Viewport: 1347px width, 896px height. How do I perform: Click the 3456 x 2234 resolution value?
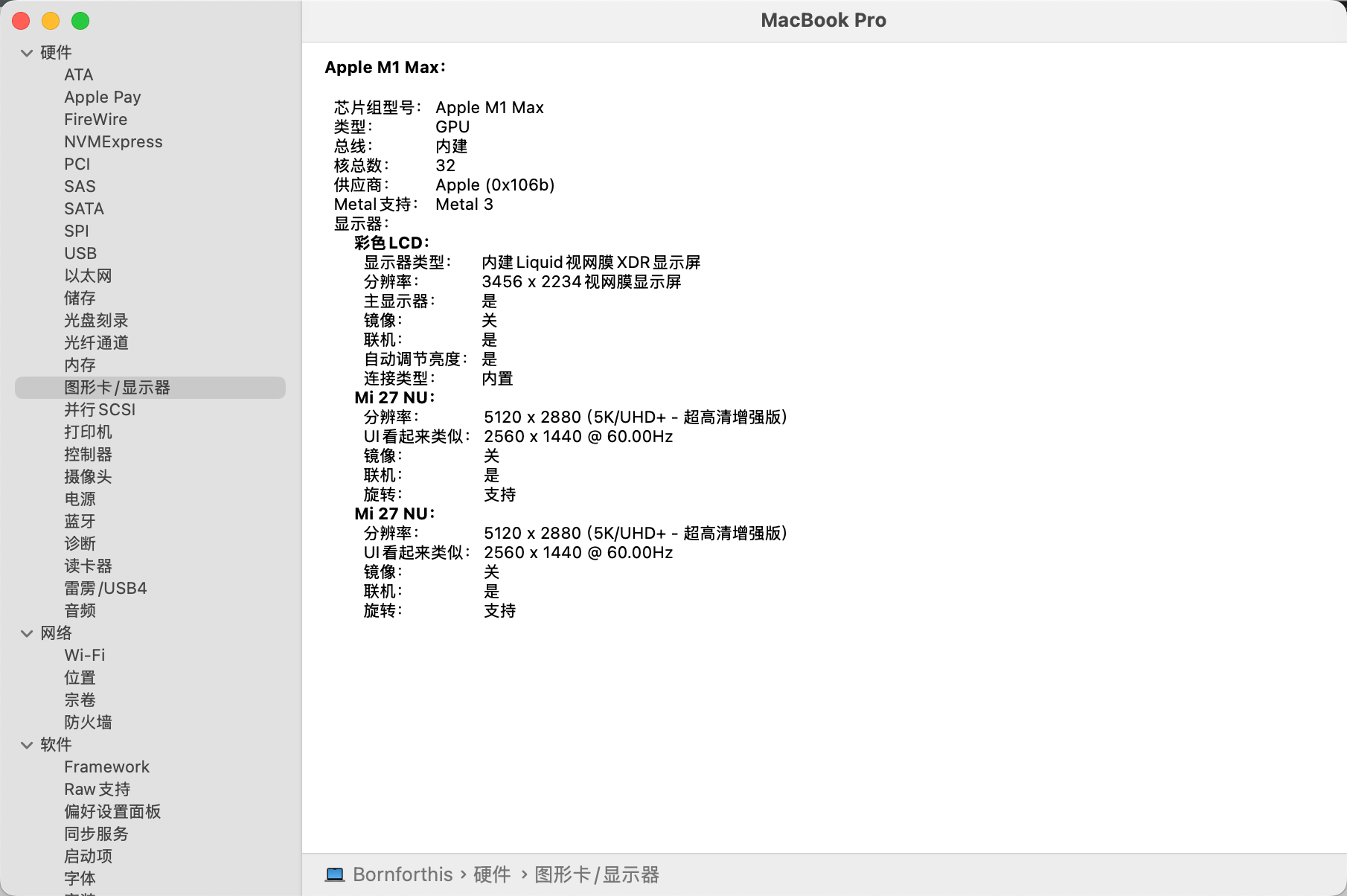click(x=581, y=282)
